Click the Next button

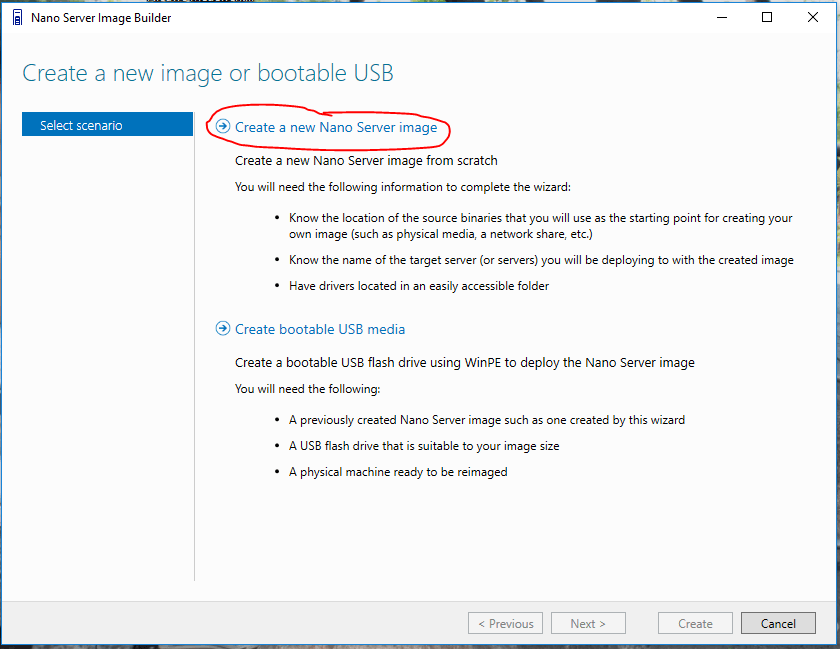click(x=588, y=623)
